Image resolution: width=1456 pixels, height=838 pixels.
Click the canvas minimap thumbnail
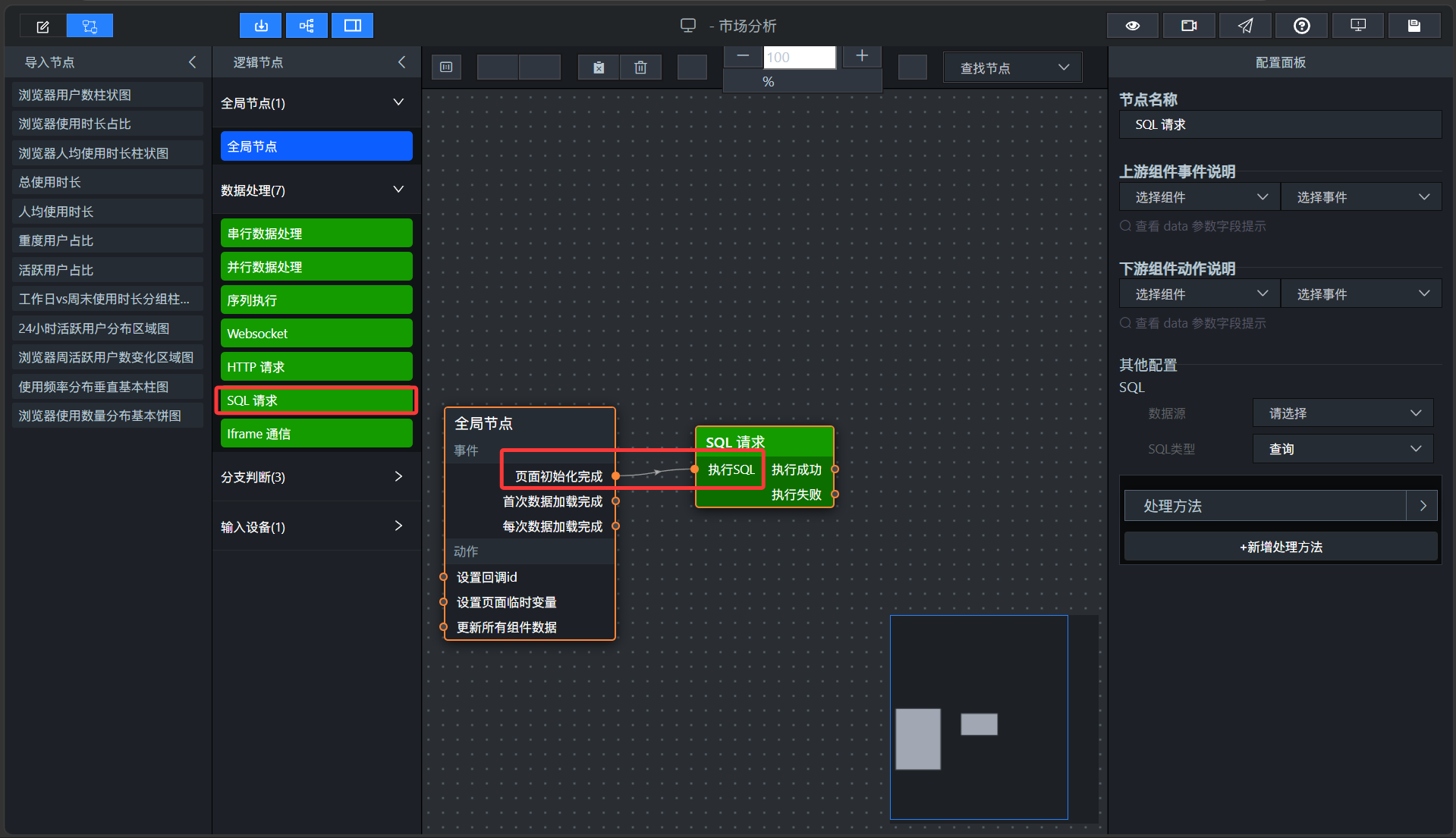[x=979, y=717]
